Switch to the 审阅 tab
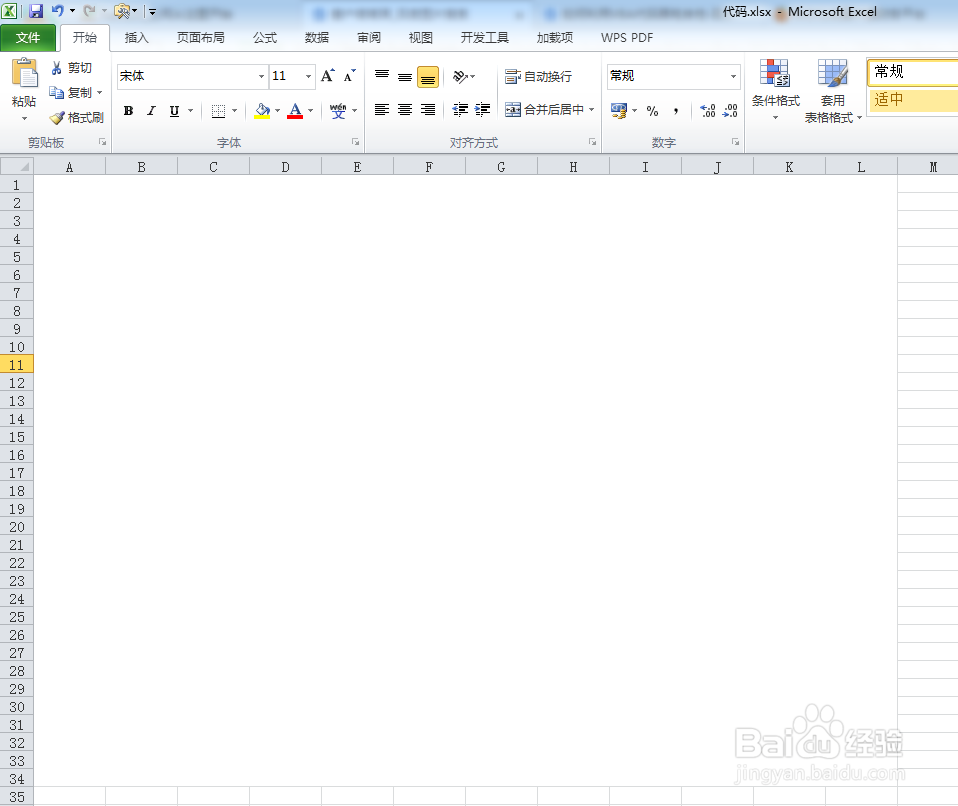This screenshot has width=958, height=806. click(x=368, y=38)
